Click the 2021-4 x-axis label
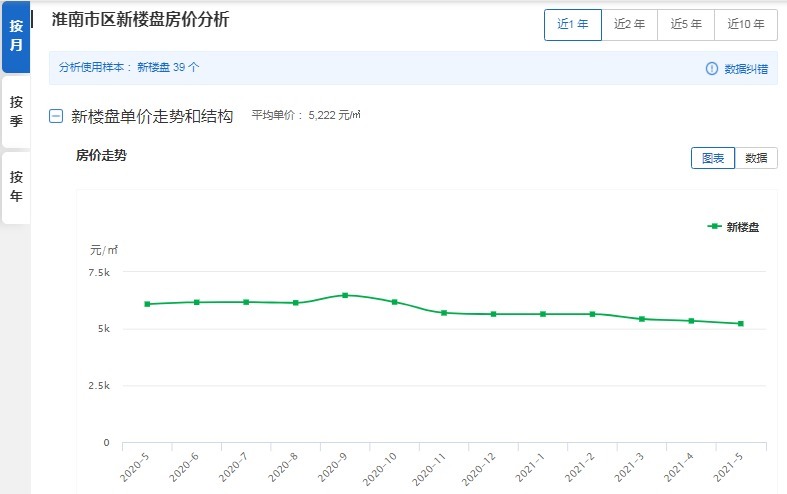The image size is (787, 494). point(679,467)
